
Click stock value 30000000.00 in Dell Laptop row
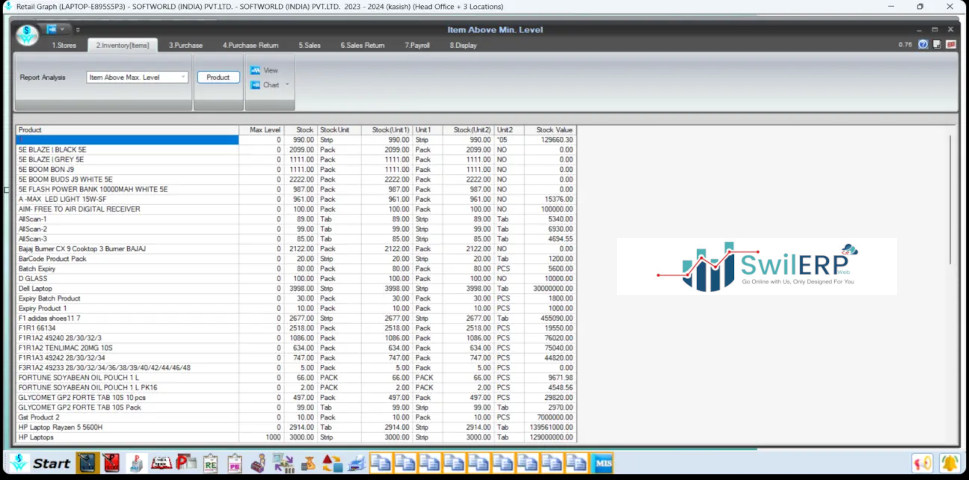[552, 288]
